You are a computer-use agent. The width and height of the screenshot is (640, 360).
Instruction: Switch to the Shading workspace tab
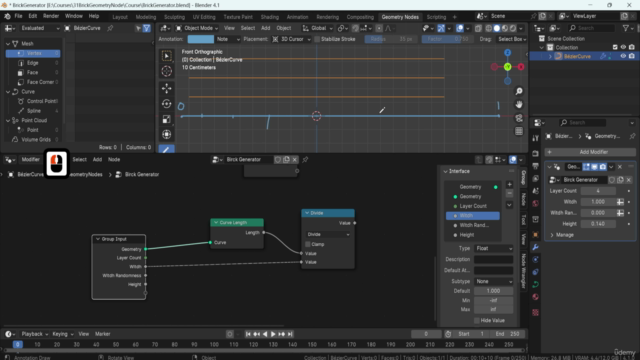click(x=270, y=17)
